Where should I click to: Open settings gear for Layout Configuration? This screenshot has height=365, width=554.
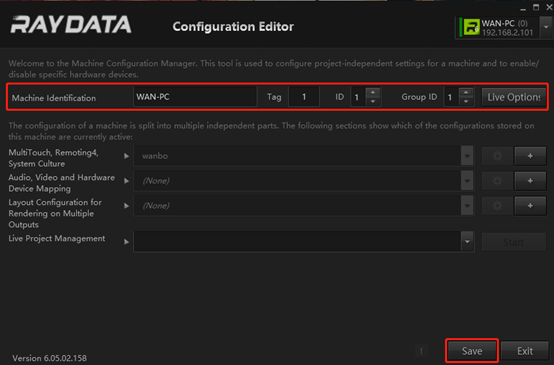click(x=497, y=206)
